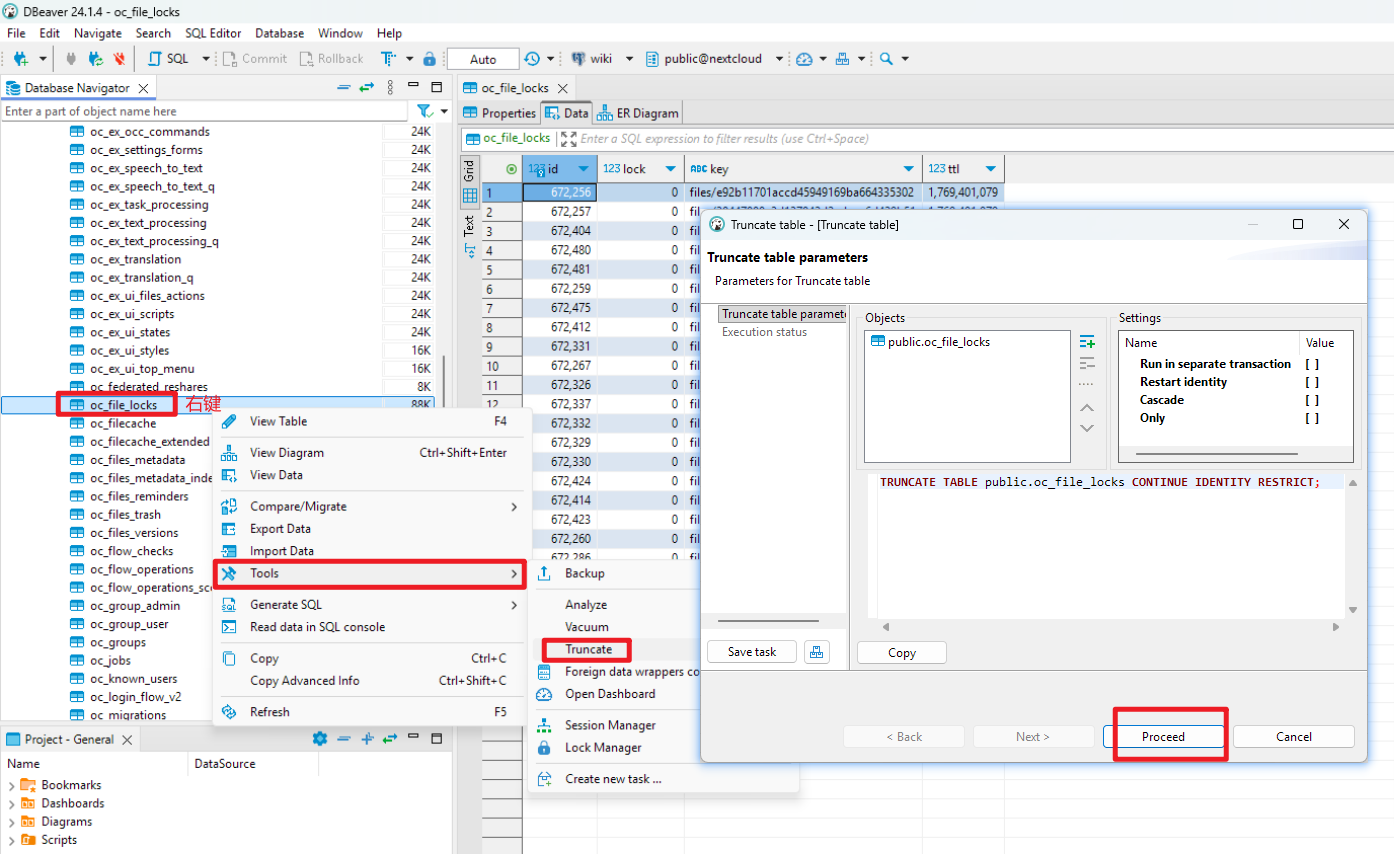
Task: Switch to the ER Diagram tab
Action: coord(637,112)
